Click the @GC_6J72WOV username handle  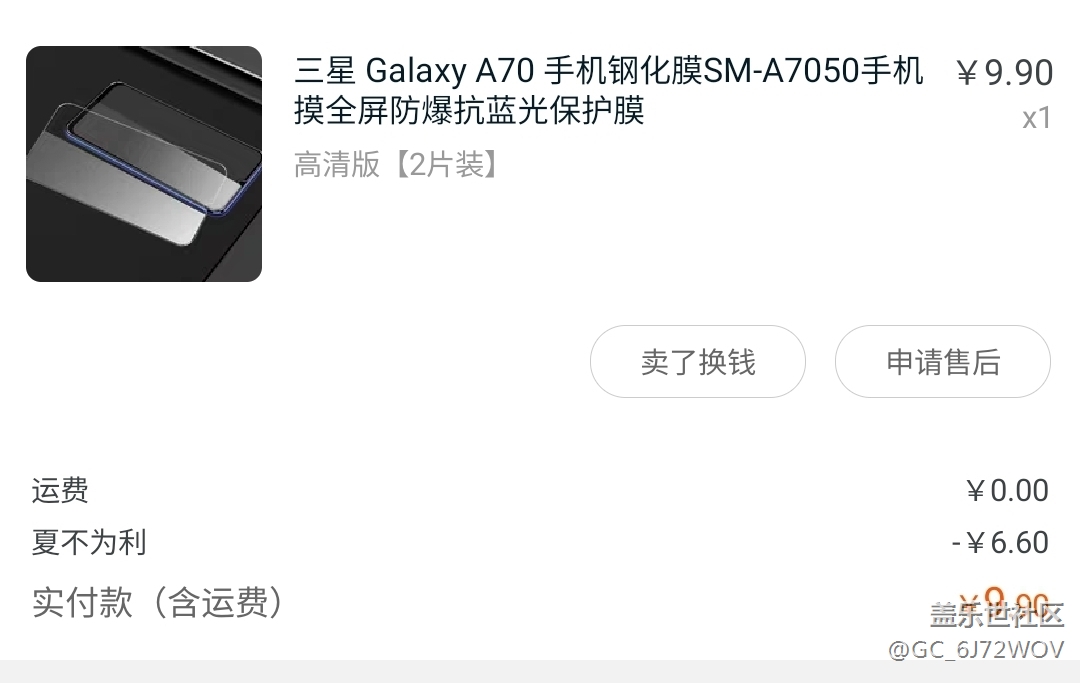click(976, 649)
